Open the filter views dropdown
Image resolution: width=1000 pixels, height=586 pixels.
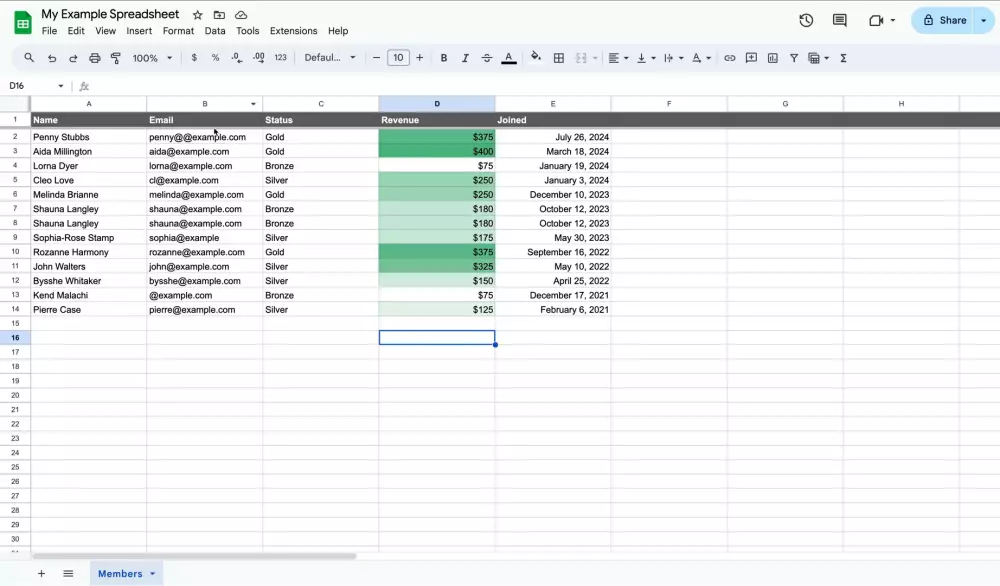(x=818, y=58)
